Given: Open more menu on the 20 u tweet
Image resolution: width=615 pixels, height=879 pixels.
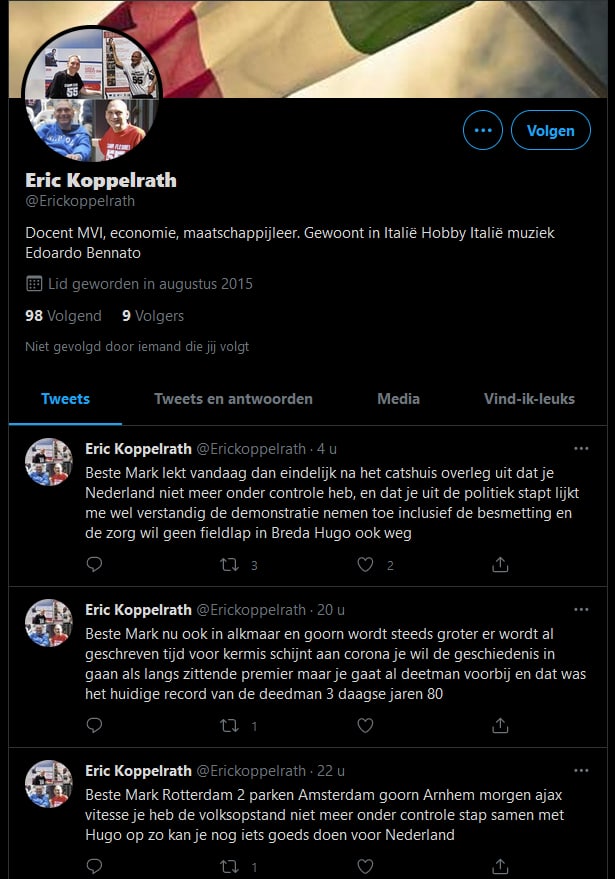Looking at the screenshot, I should 581,609.
